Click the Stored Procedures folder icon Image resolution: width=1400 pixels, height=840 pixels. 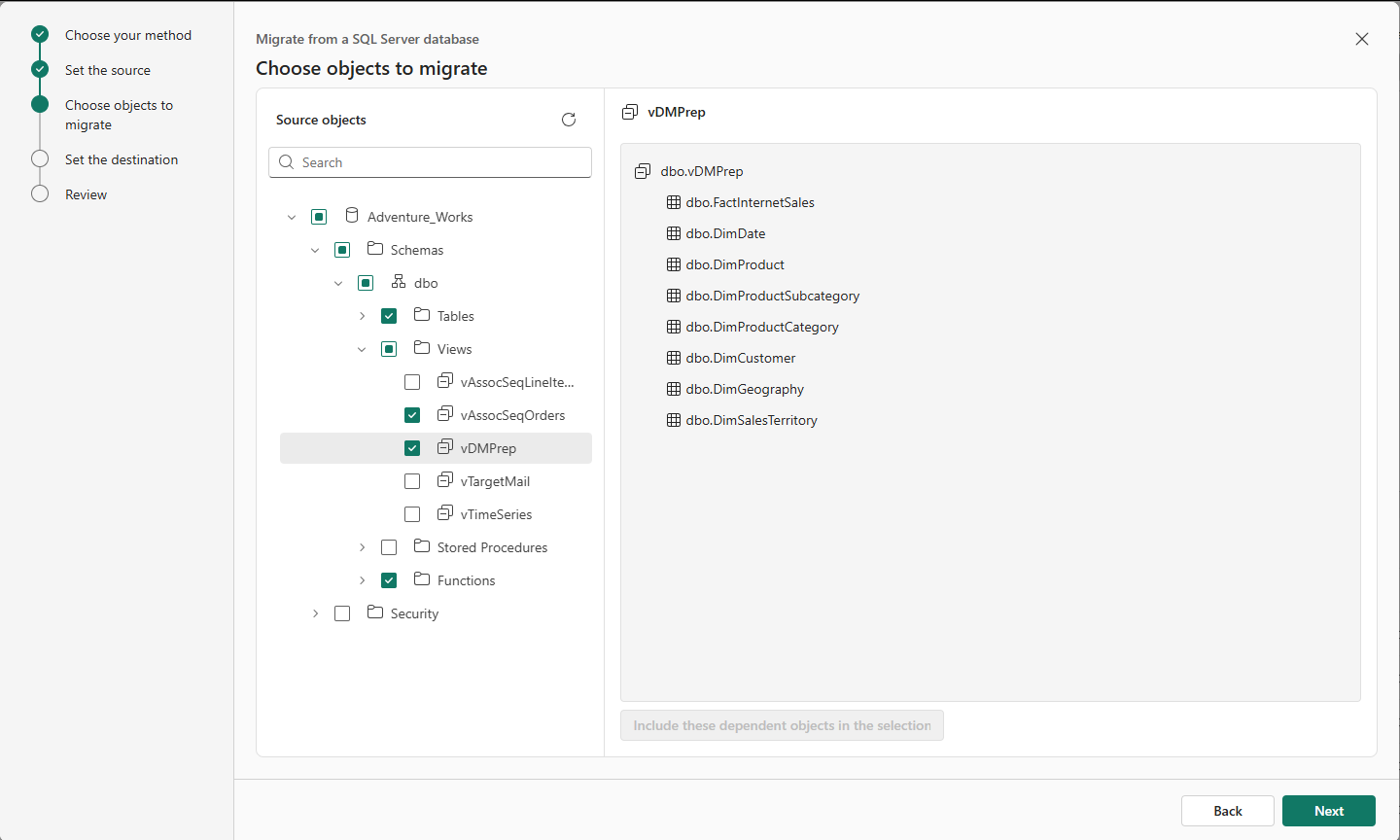pos(422,546)
